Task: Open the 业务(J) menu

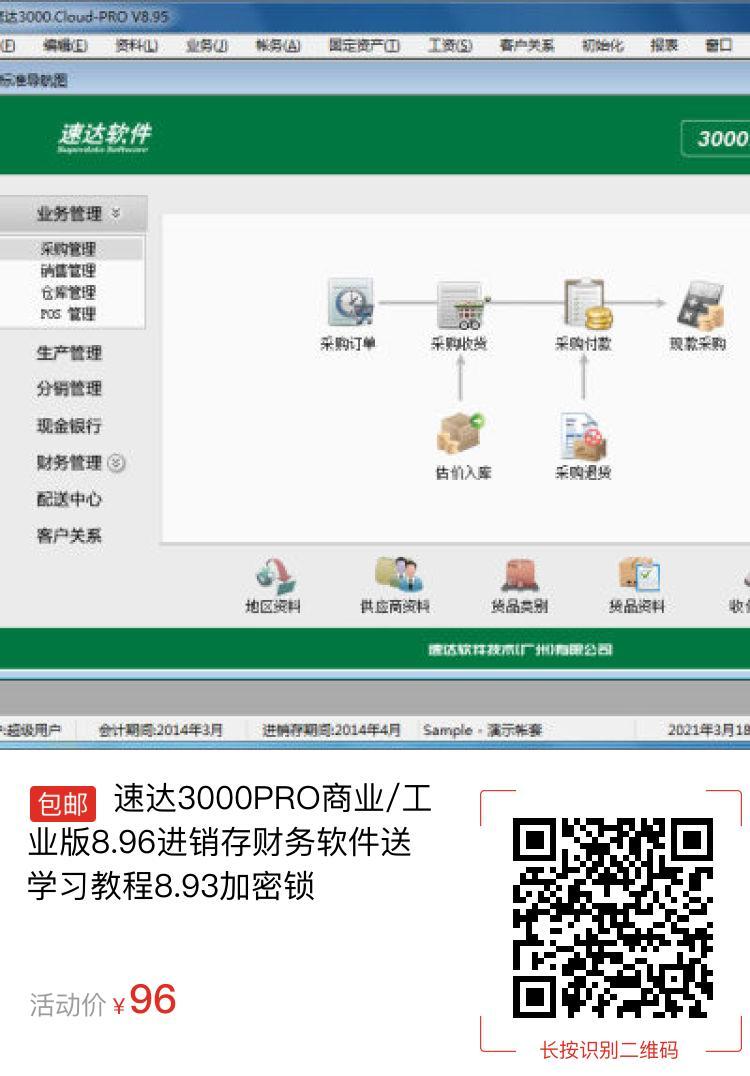Action: (x=207, y=45)
